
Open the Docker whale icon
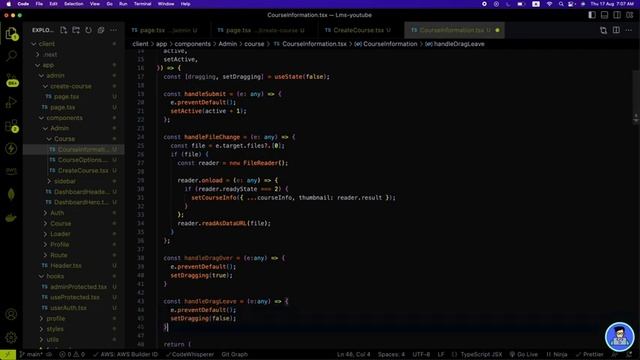coord(11,217)
